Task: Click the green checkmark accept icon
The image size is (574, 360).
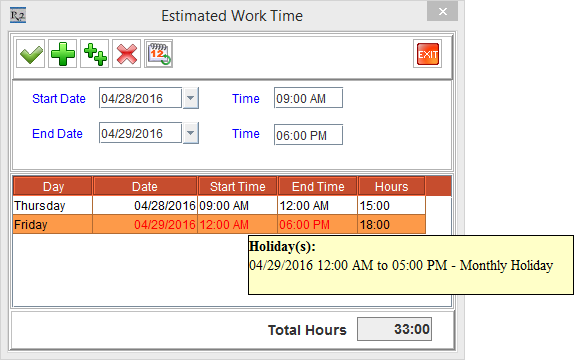Action: tap(30, 54)
